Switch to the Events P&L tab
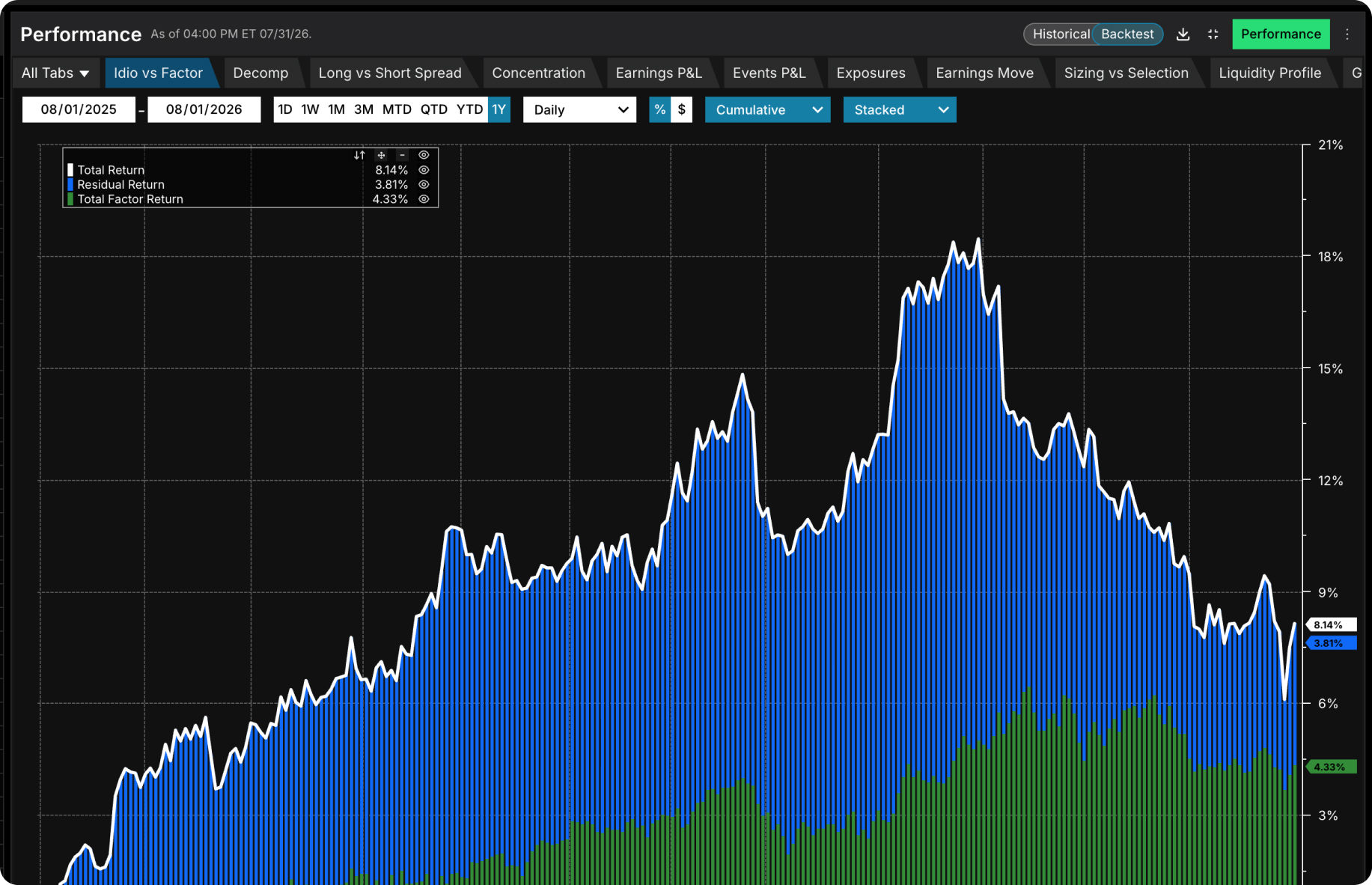 click(769, 73)
